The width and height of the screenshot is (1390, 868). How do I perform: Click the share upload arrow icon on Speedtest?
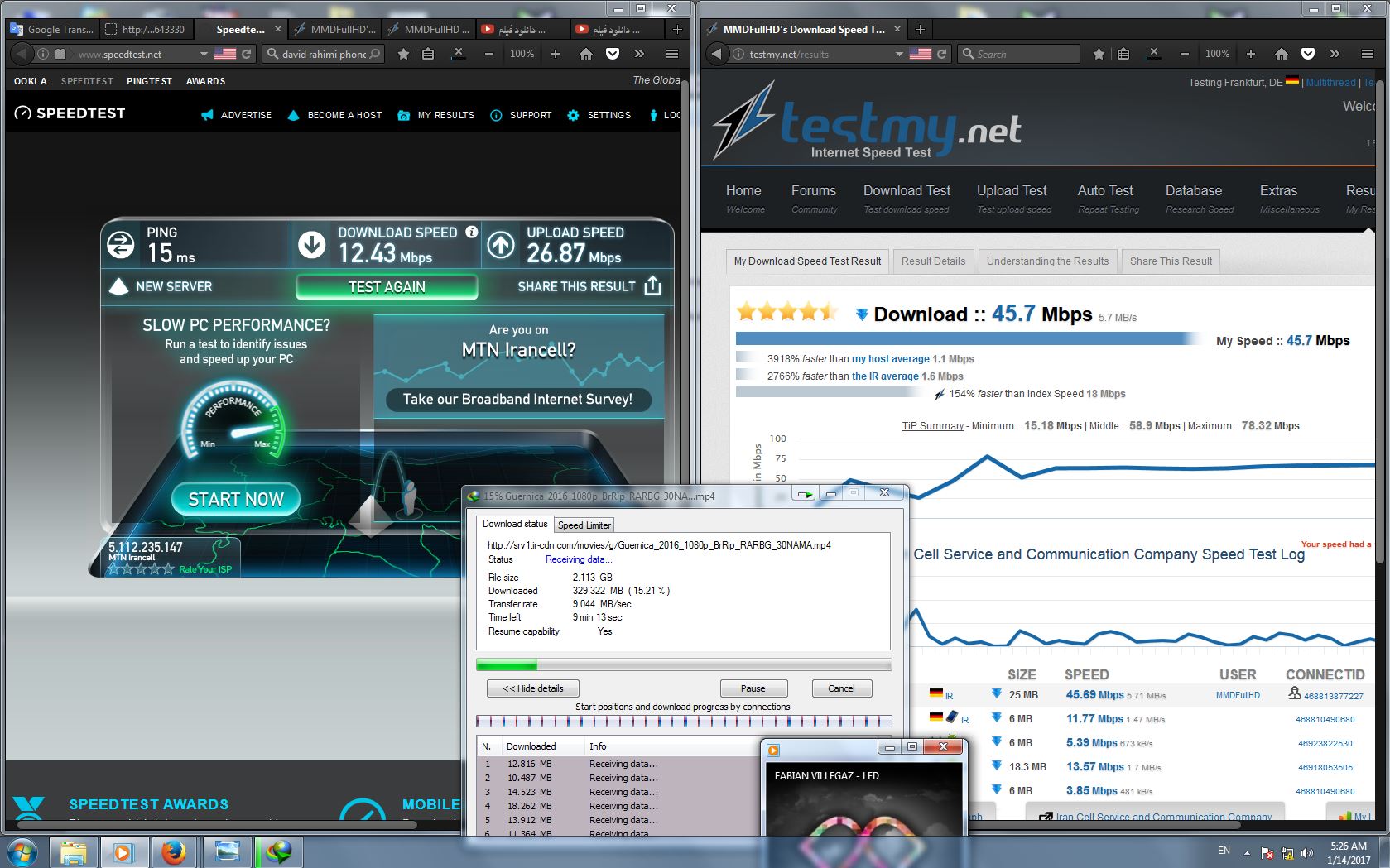(652, 285)
